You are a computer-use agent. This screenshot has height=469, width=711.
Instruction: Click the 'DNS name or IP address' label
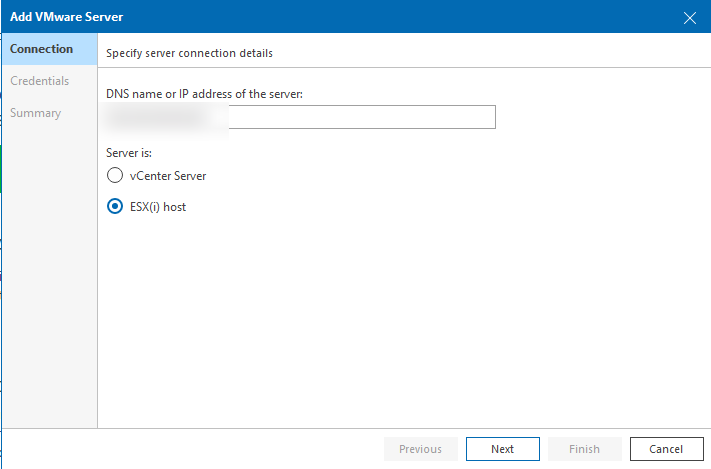(204, 94)
